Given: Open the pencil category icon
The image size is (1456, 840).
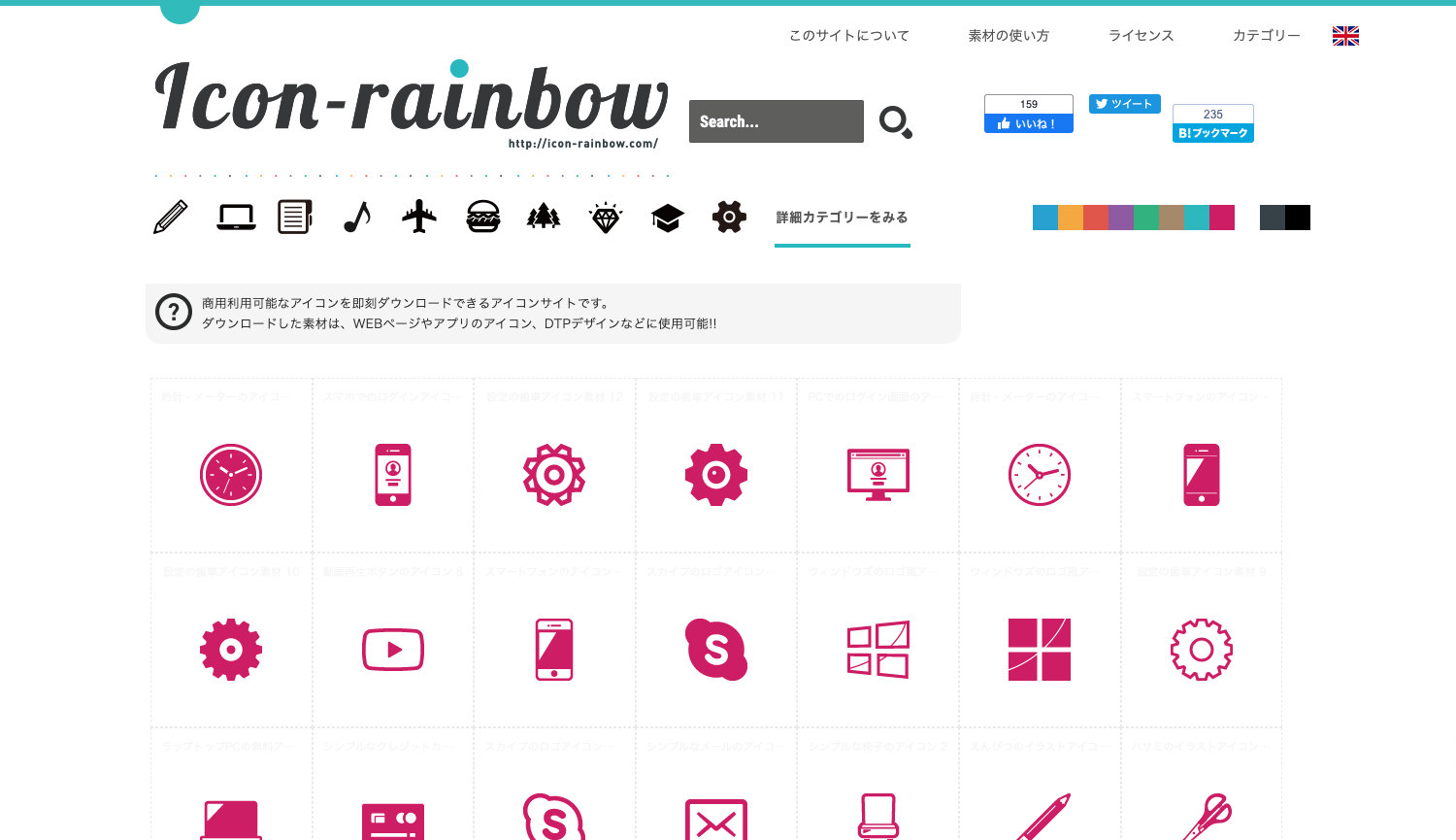Looking at the screenshot, I should coord(171,217).
